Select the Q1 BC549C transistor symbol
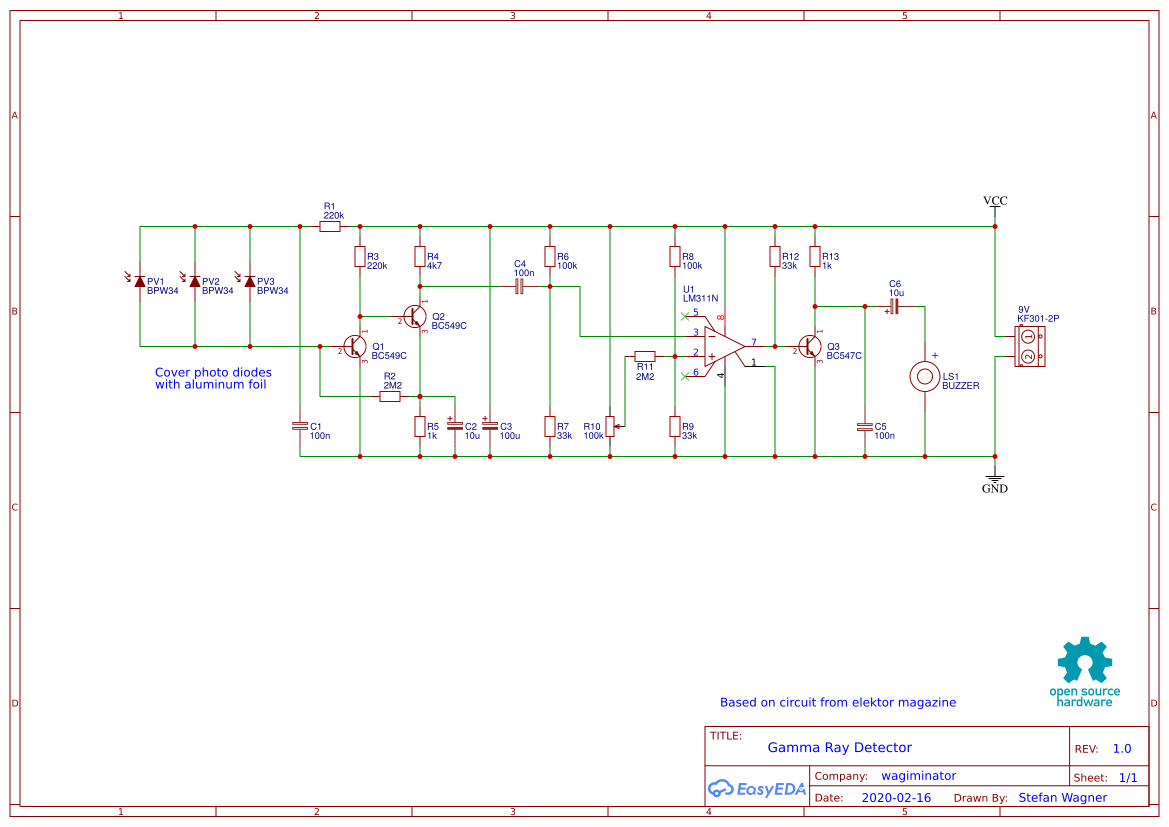This screenshot has height=827, width=1169. 355,347
